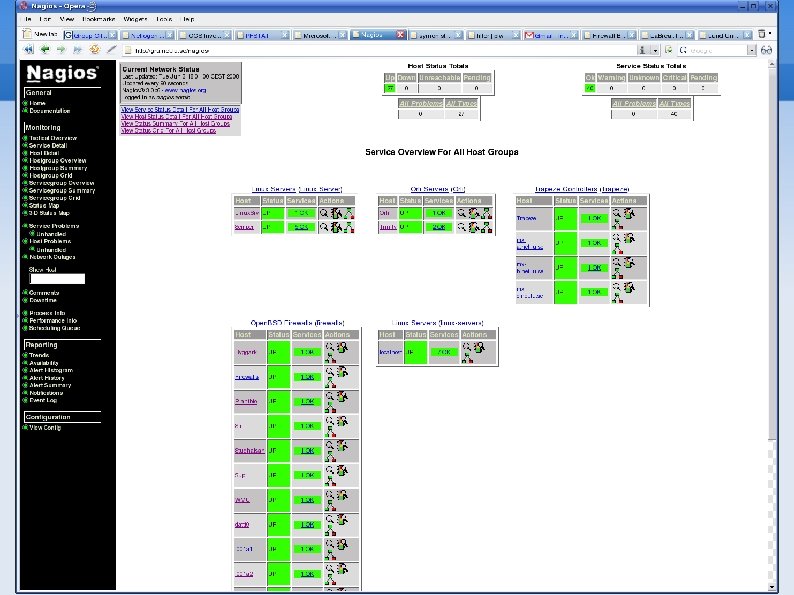Click the fast forward navigation button
Image resolution: width=794 pixels, height=595 pixels.
(x=77, y=50)
